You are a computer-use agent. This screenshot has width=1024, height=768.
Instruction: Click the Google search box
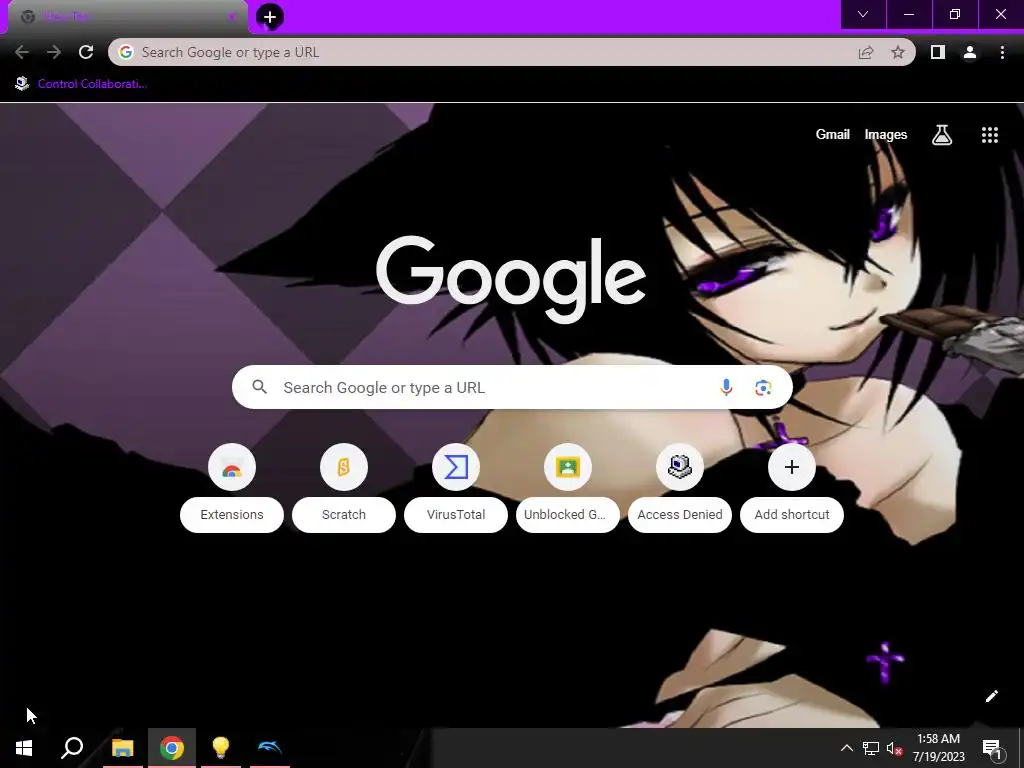512,387
